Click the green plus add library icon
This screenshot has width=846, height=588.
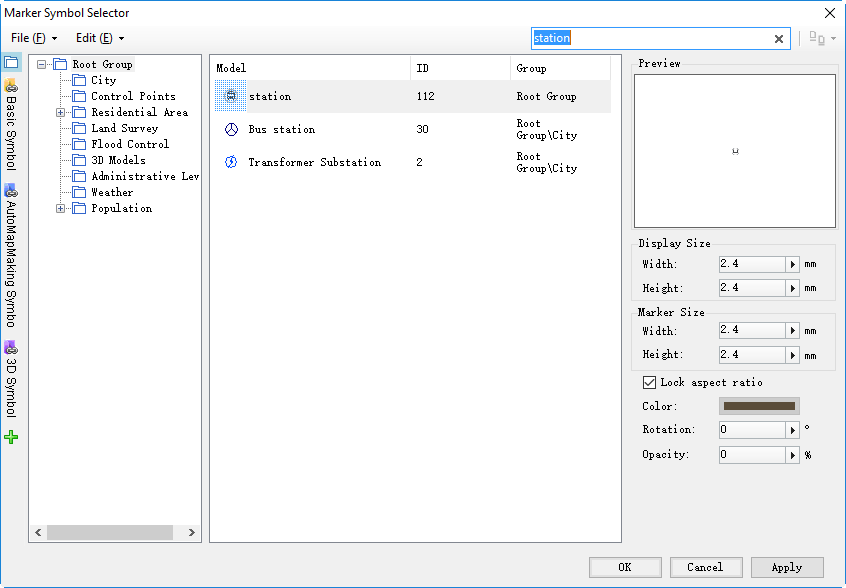11,437
